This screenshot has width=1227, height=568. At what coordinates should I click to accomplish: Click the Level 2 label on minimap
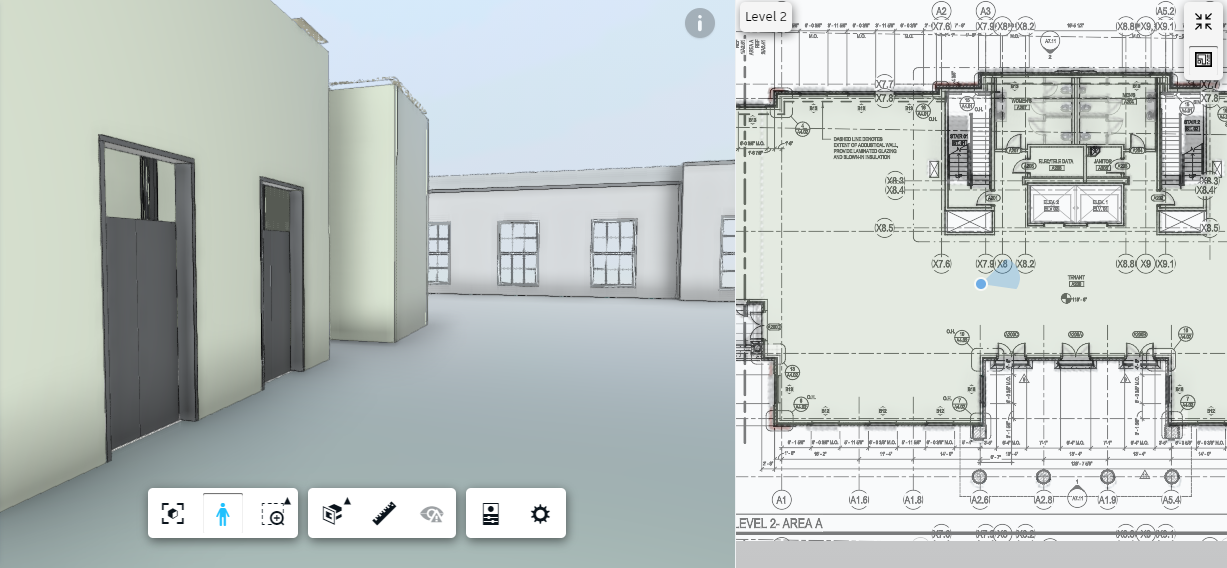[766, 16]
